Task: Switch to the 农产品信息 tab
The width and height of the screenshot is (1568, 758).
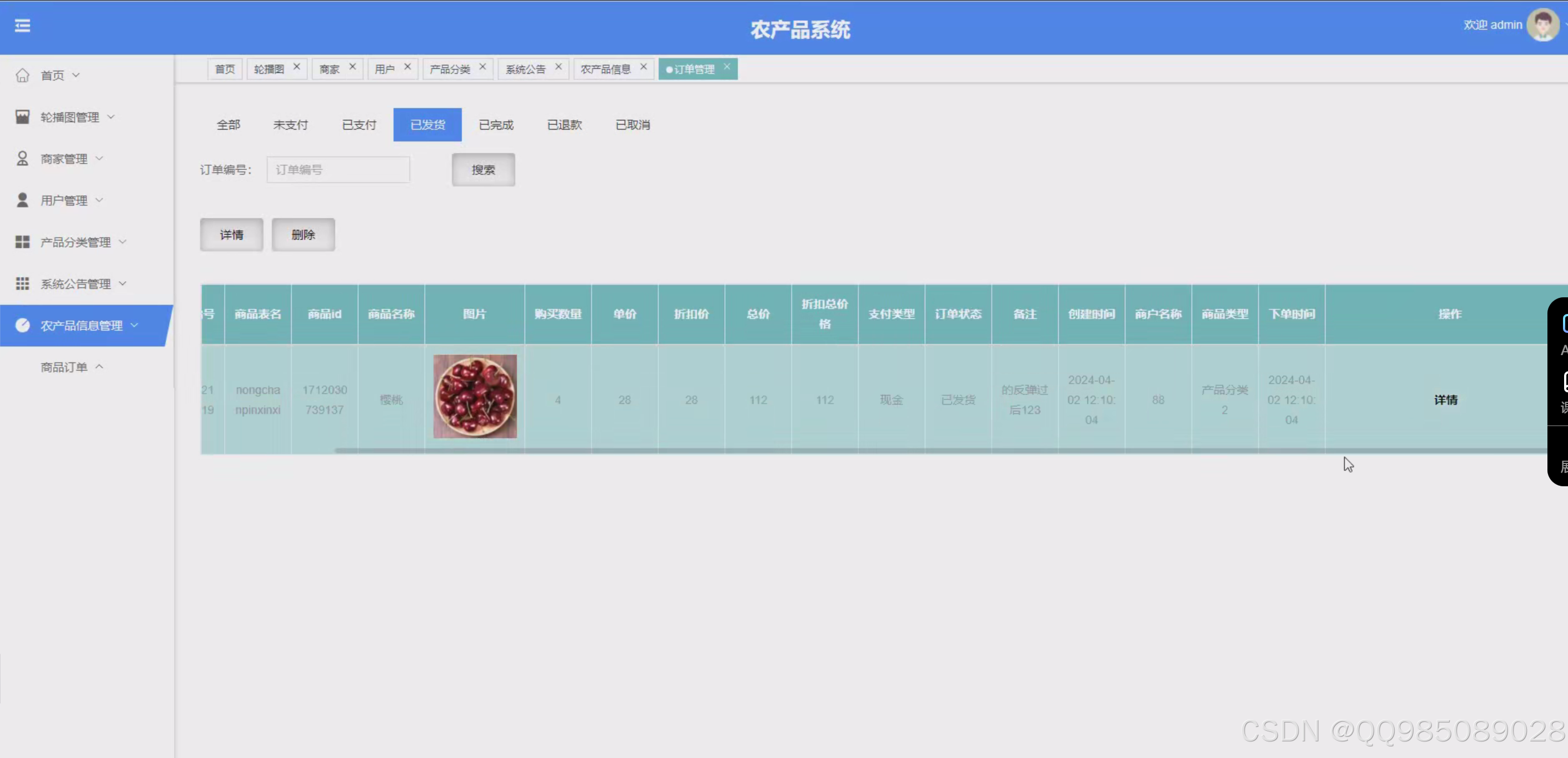Action: (x=606, y=68)
